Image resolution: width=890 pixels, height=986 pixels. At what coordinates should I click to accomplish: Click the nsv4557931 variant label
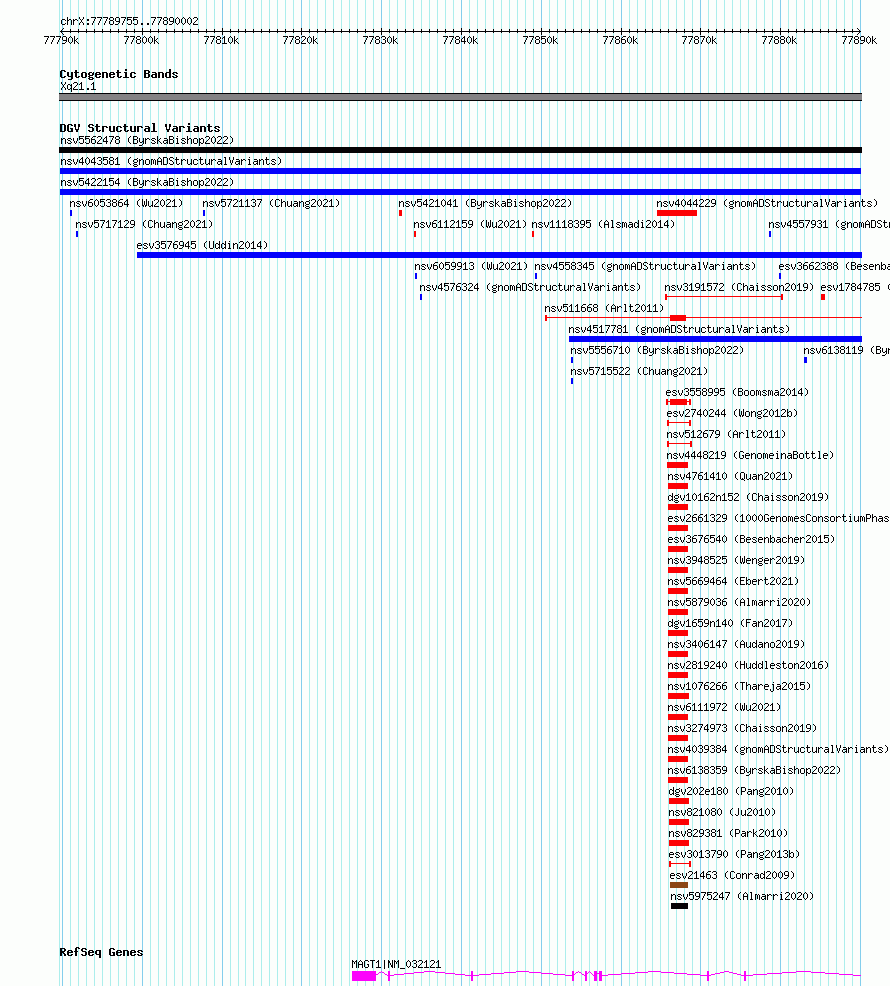pyautogui.click(x=829, y=224)
